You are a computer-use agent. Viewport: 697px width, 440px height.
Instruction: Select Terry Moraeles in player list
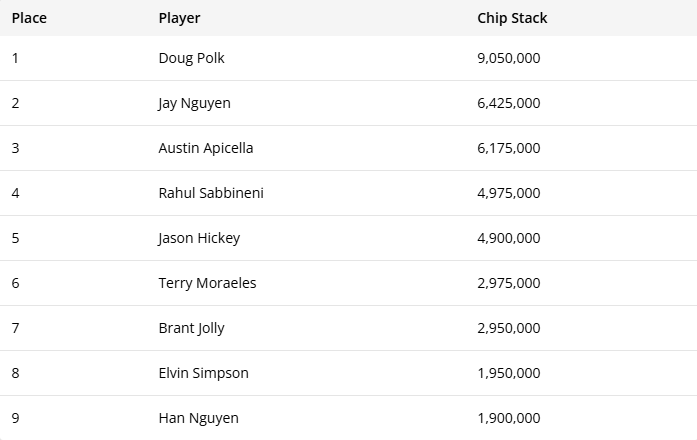tap(208, 283)
